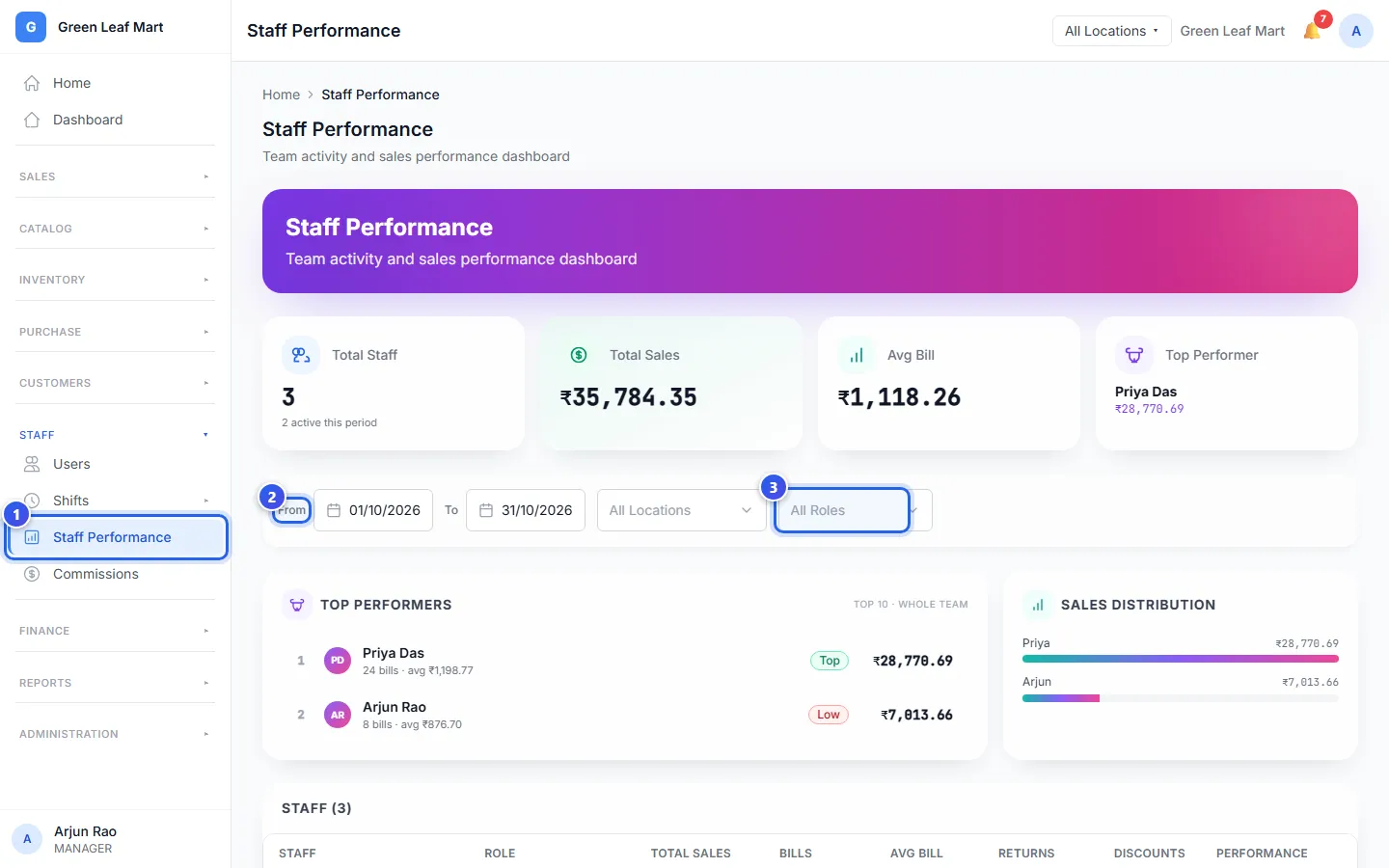Open the All Locations header dropdown
Screen dimensions: 1389x868
coord(1111,31)
